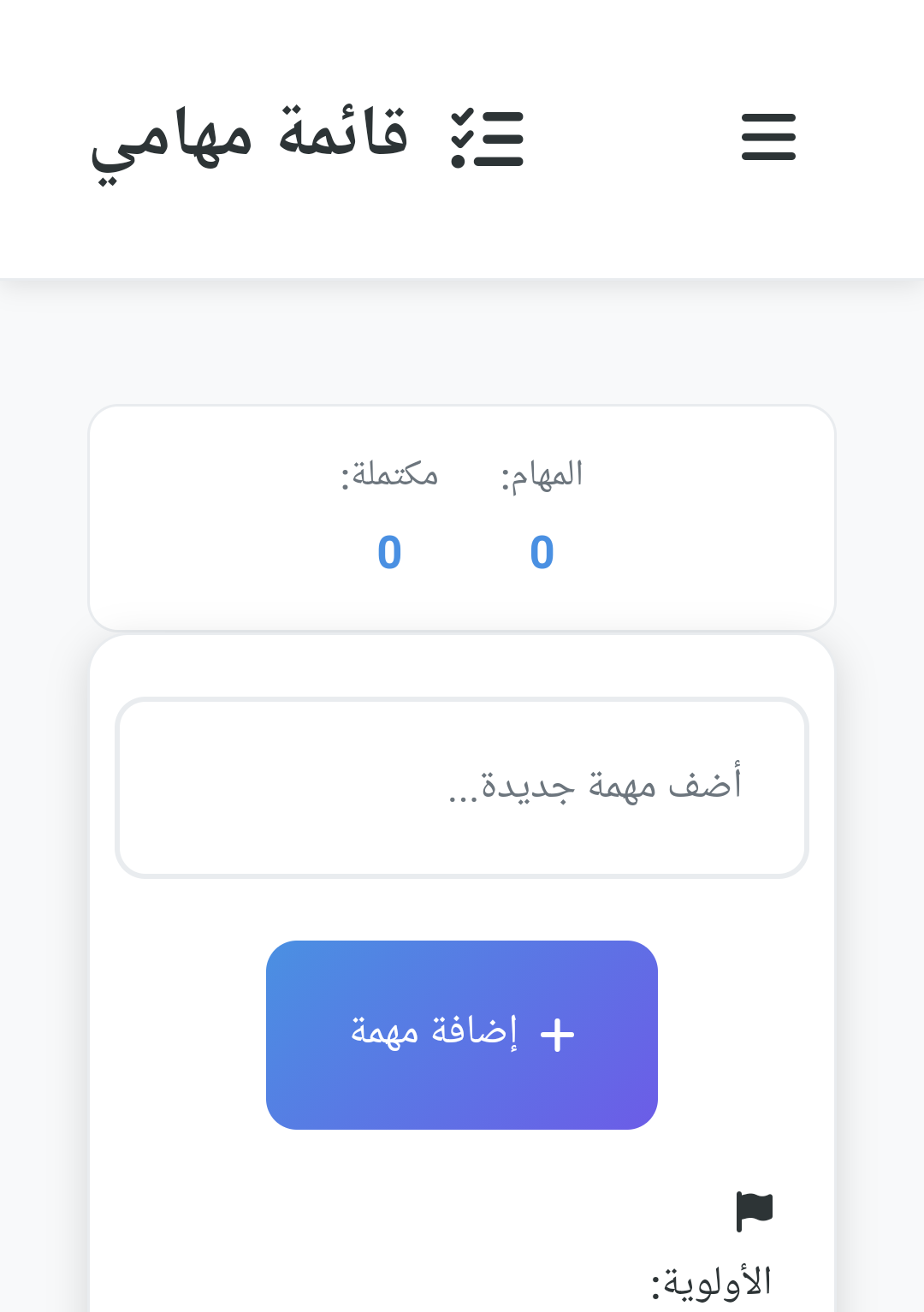Click the zero under "مكتملة:"
This screenshot has width=924, height=1312.
point(389,553)
